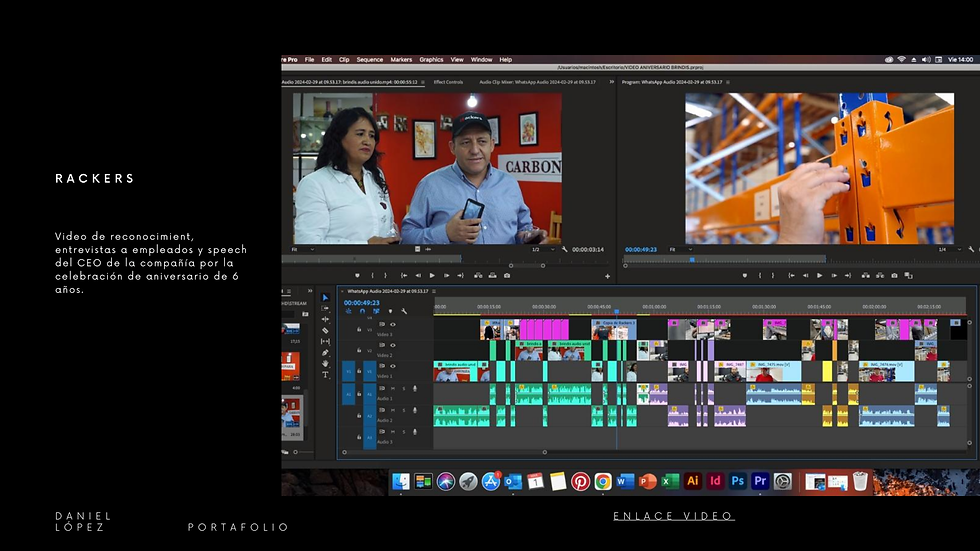
Task: Open the ENLACE VIDEO link
Action: click(674, 516)
